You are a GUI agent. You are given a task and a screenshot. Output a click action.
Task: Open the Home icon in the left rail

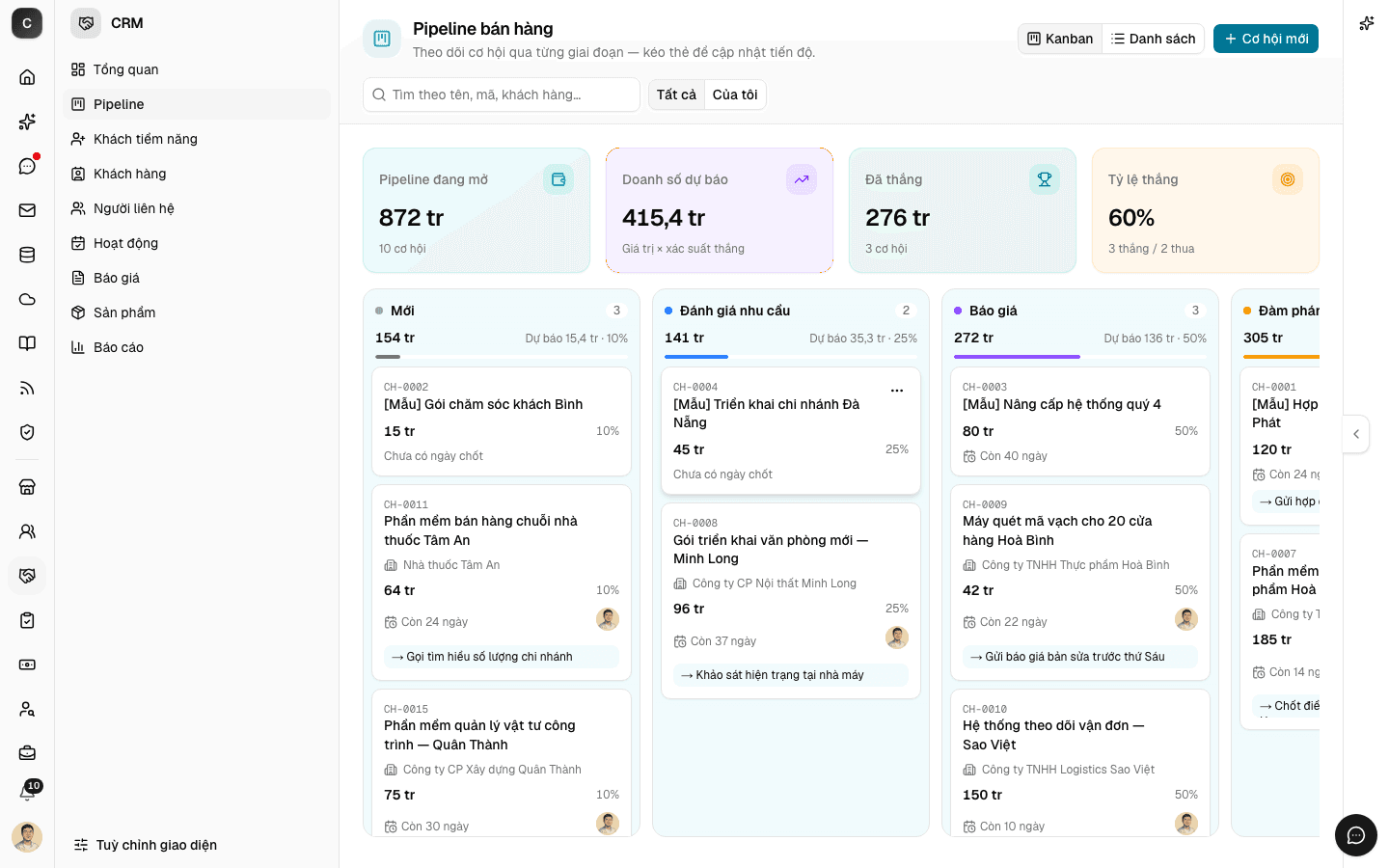(x=27, y=77)
